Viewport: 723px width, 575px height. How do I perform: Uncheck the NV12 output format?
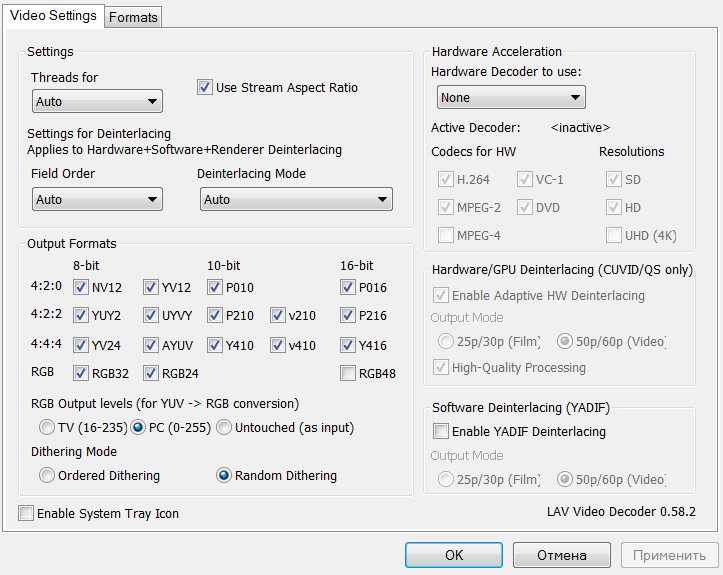[82, 288]
